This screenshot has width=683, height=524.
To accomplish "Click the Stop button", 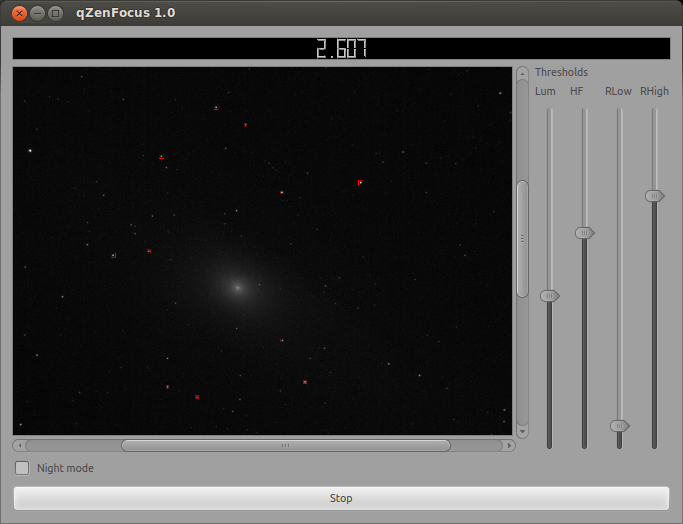I will (341, 498).
